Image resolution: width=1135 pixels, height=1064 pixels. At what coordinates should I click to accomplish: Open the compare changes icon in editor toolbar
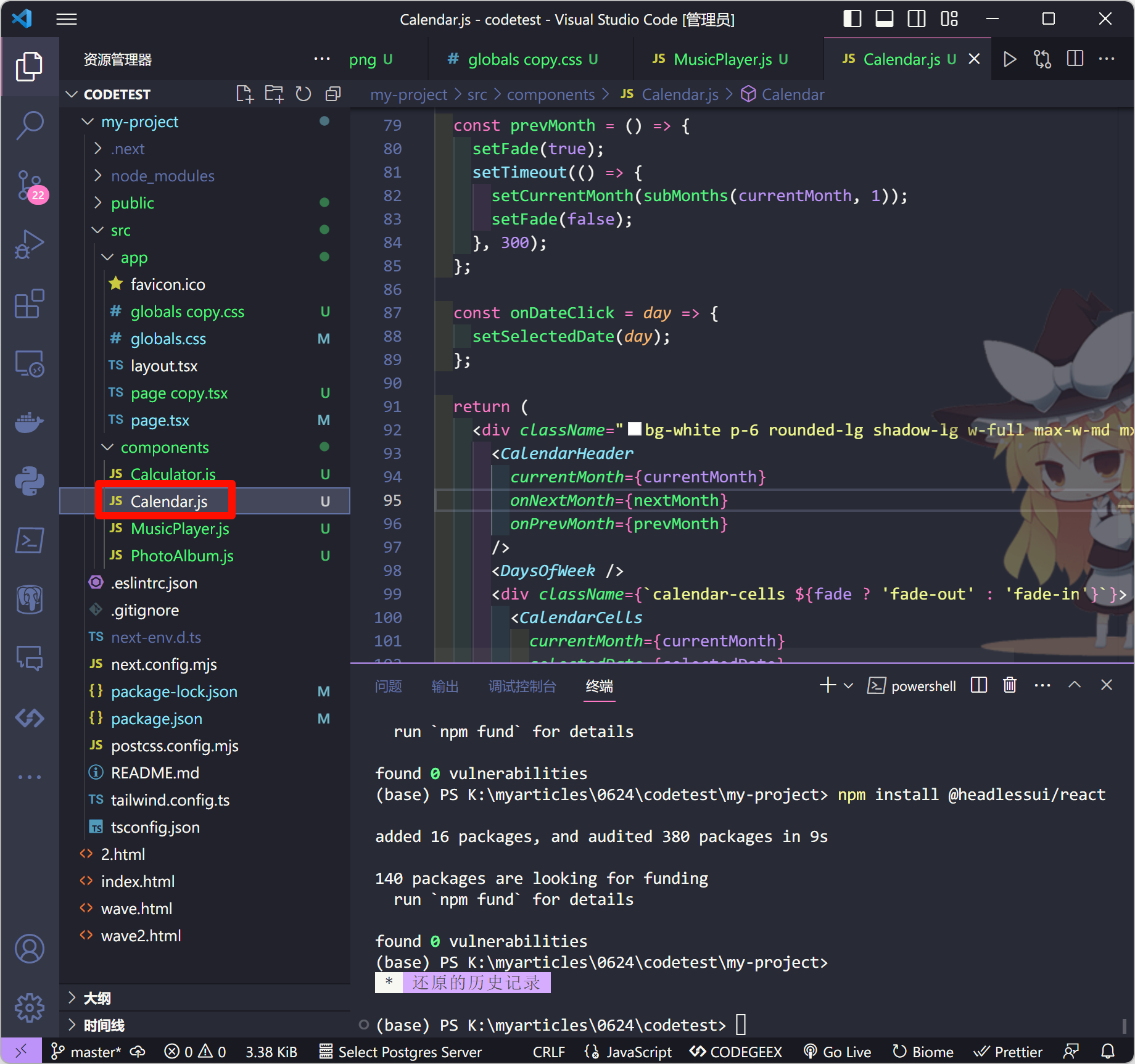(x=1042, y=59)
